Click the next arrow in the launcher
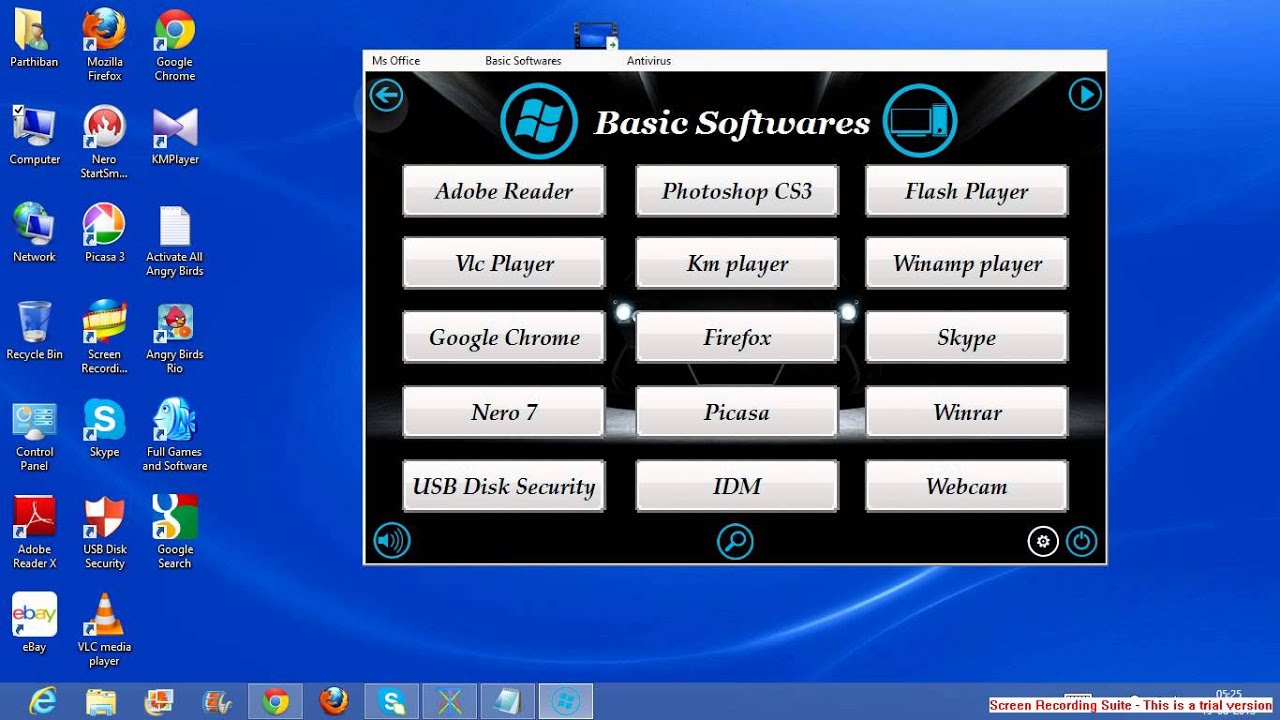 pos(1085,95)
